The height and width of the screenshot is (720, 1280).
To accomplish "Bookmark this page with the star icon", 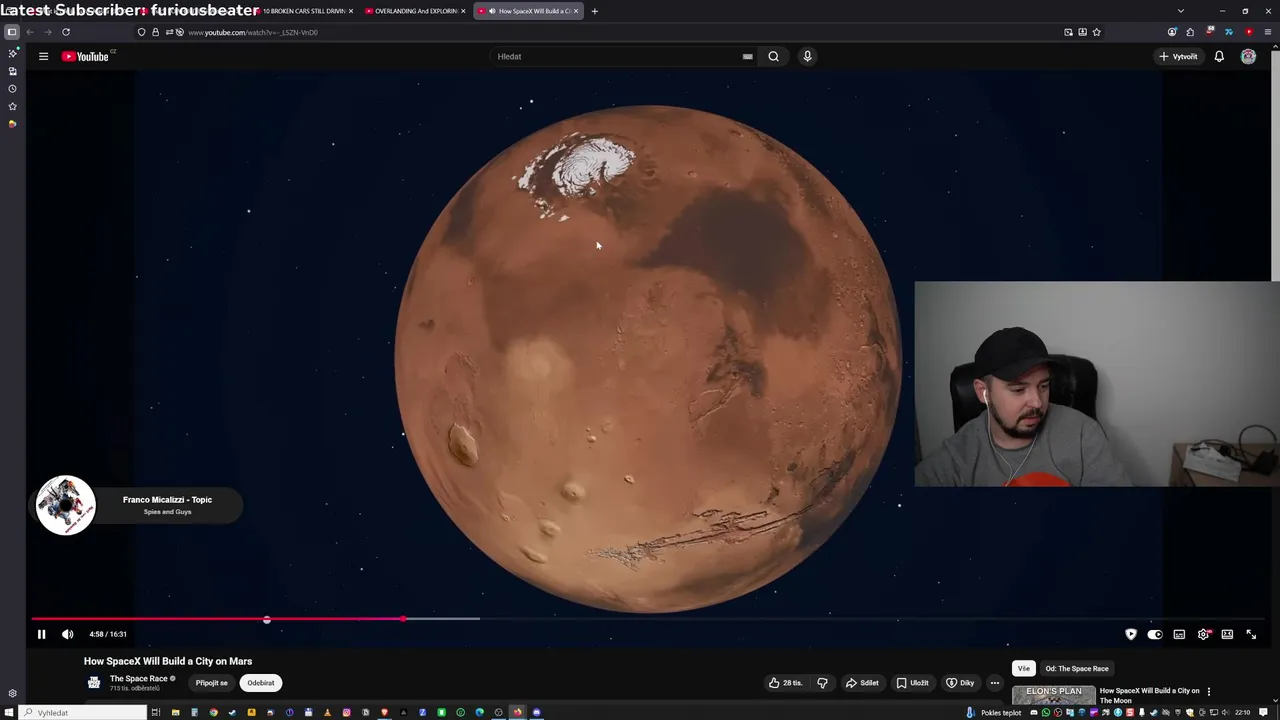I will [1097, 32].
